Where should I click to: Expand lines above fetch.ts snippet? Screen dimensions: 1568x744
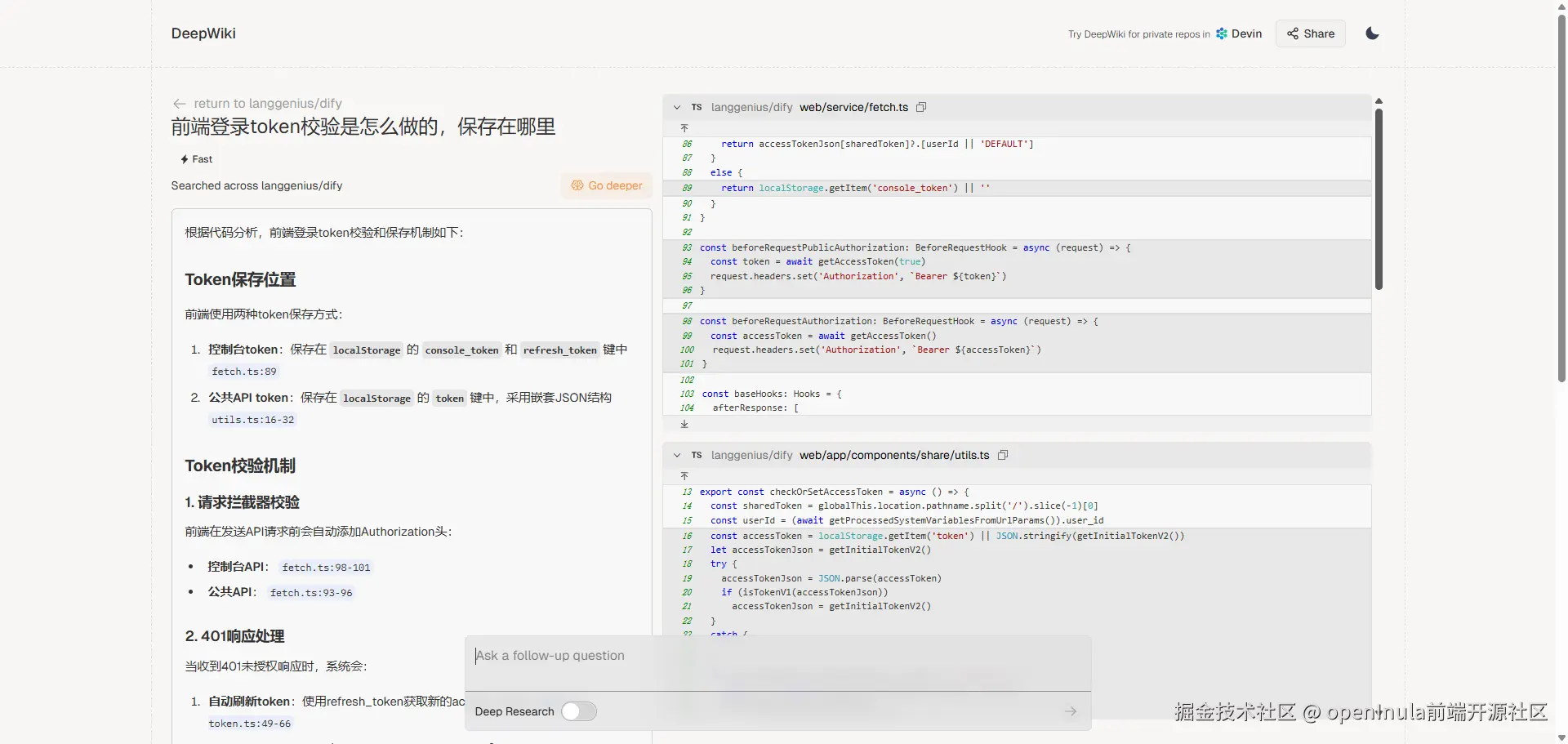click(684, 128)
